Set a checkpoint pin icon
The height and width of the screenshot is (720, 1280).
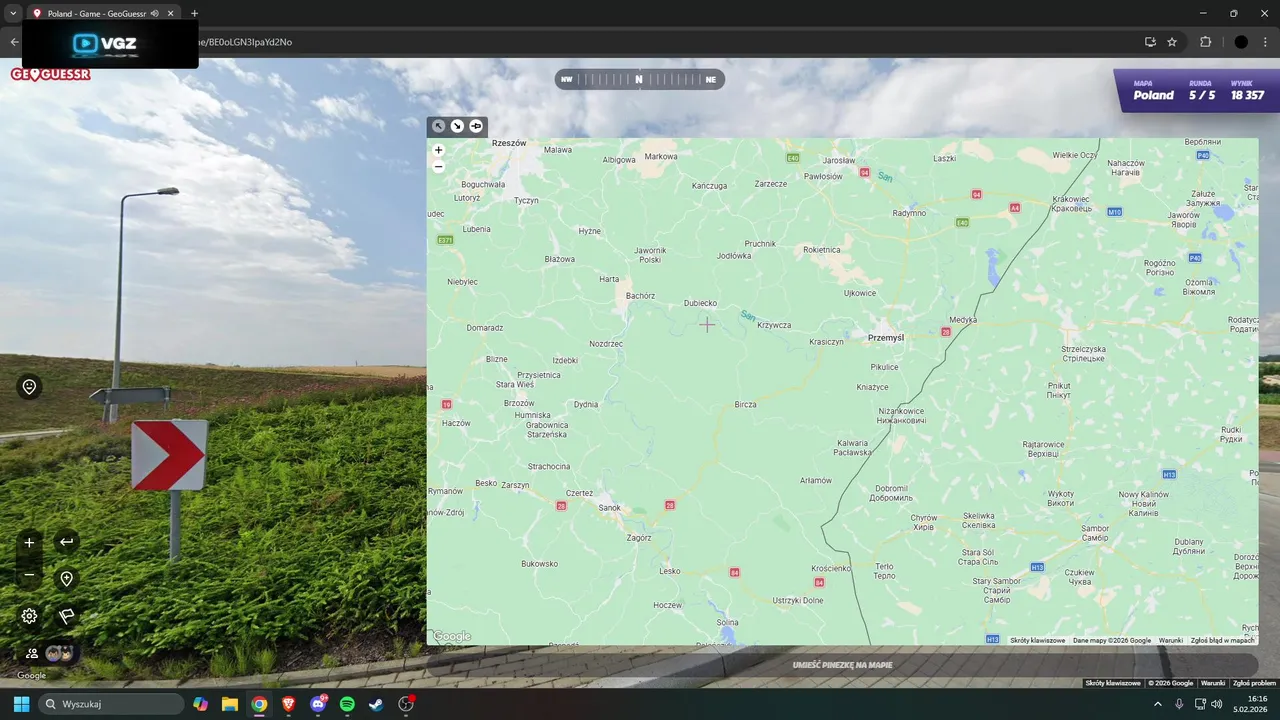[x=66, y=579]
